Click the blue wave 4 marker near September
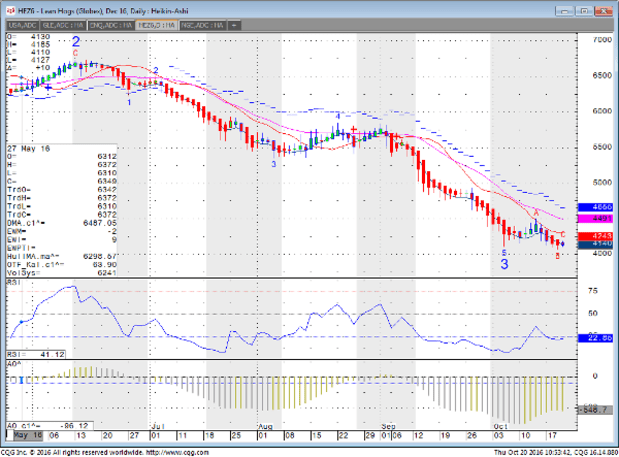This screenshot has height=457, width=619. (337, 116)
